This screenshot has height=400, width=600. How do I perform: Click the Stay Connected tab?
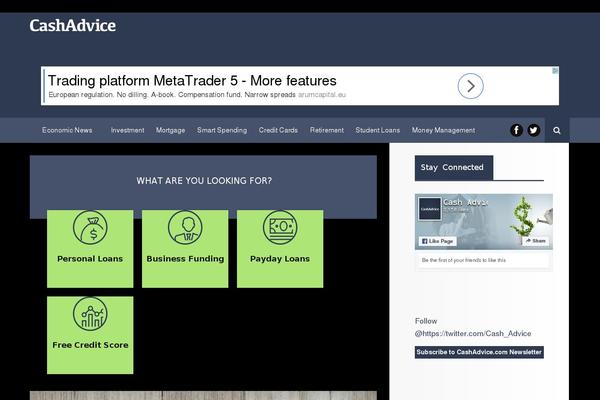point(454,168)
